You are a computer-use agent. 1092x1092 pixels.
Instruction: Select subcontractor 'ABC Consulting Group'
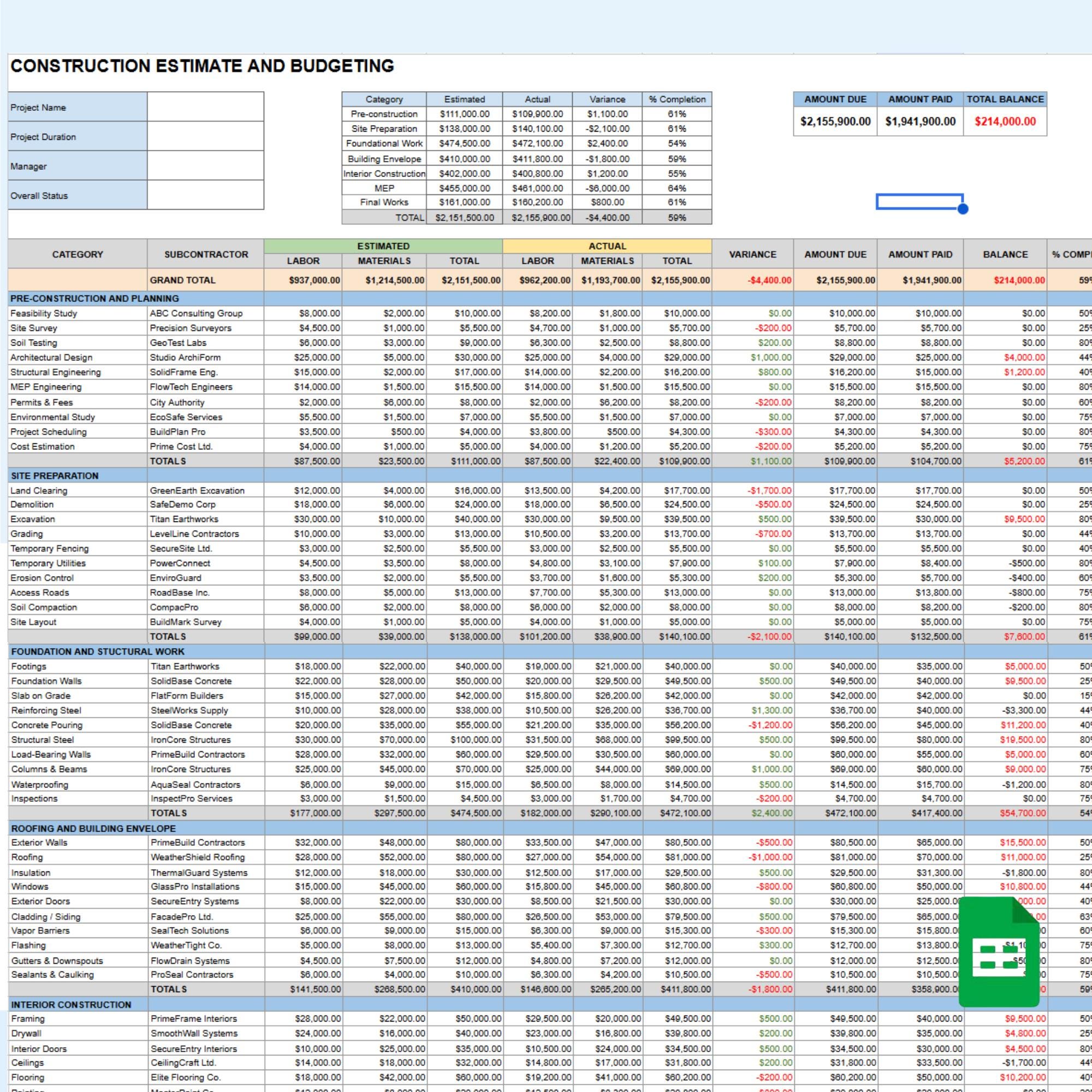[x=206, y=314]
